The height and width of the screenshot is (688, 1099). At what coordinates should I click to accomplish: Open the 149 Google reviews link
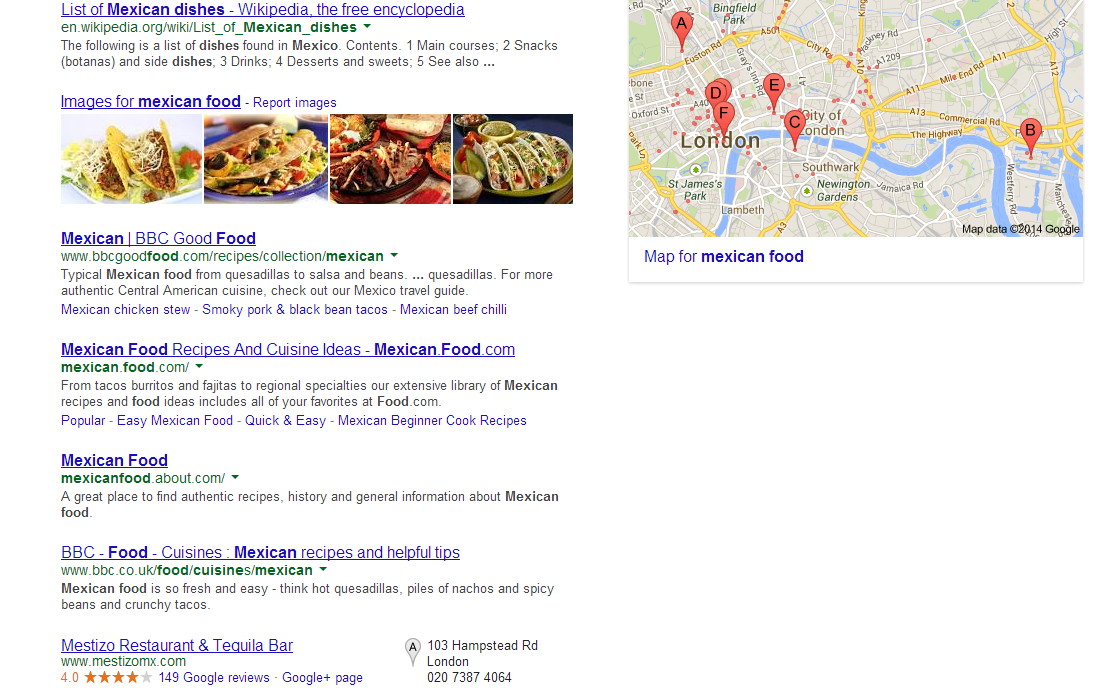214,677
